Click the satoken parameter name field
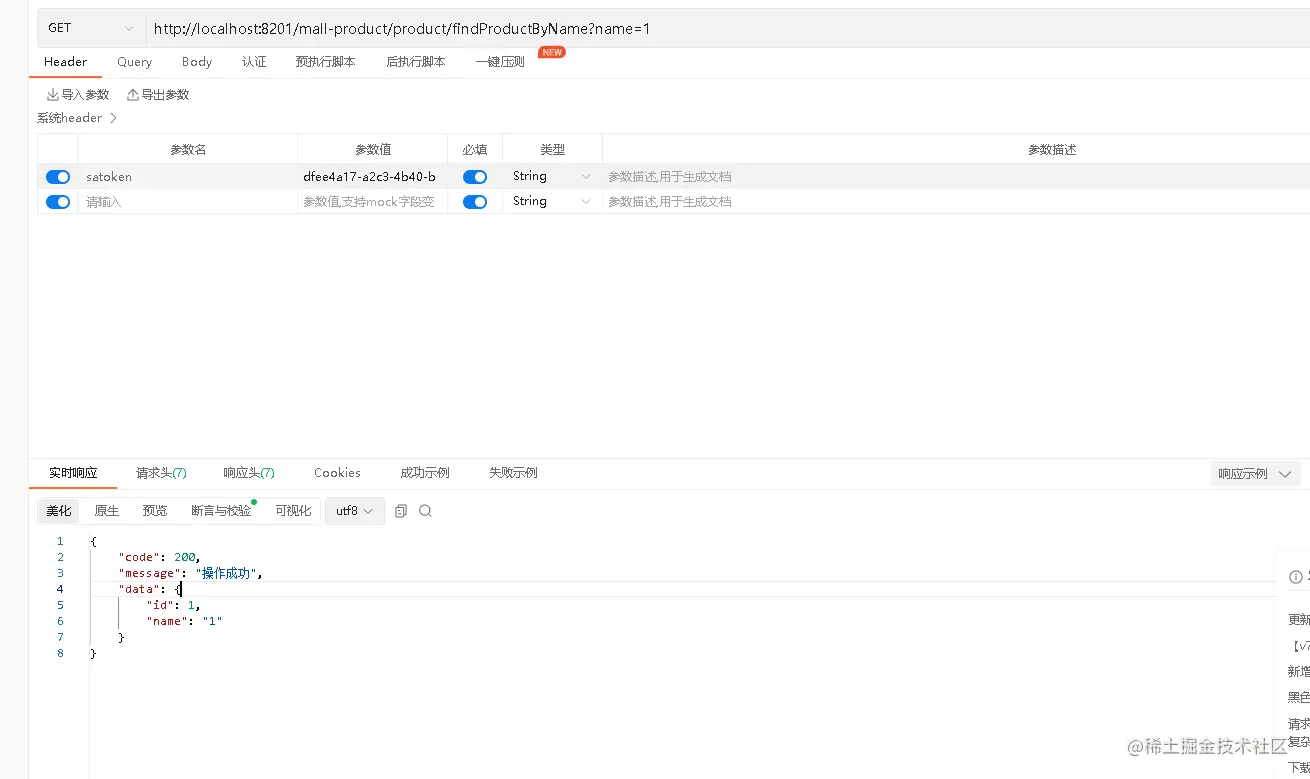The height and width of the screenshot is (779, 1310). tap(187, 177)
